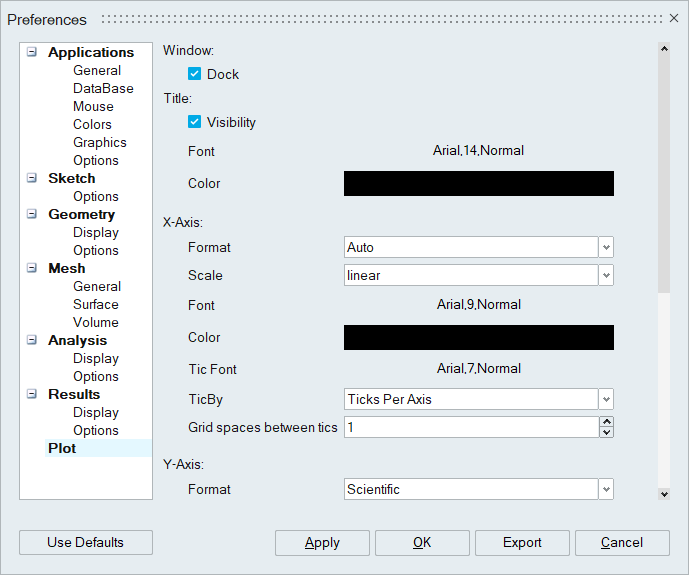This screenshot has width=689, height=575.
Task: Open the X-Axis Format dropdown
Action: (606, 247)
